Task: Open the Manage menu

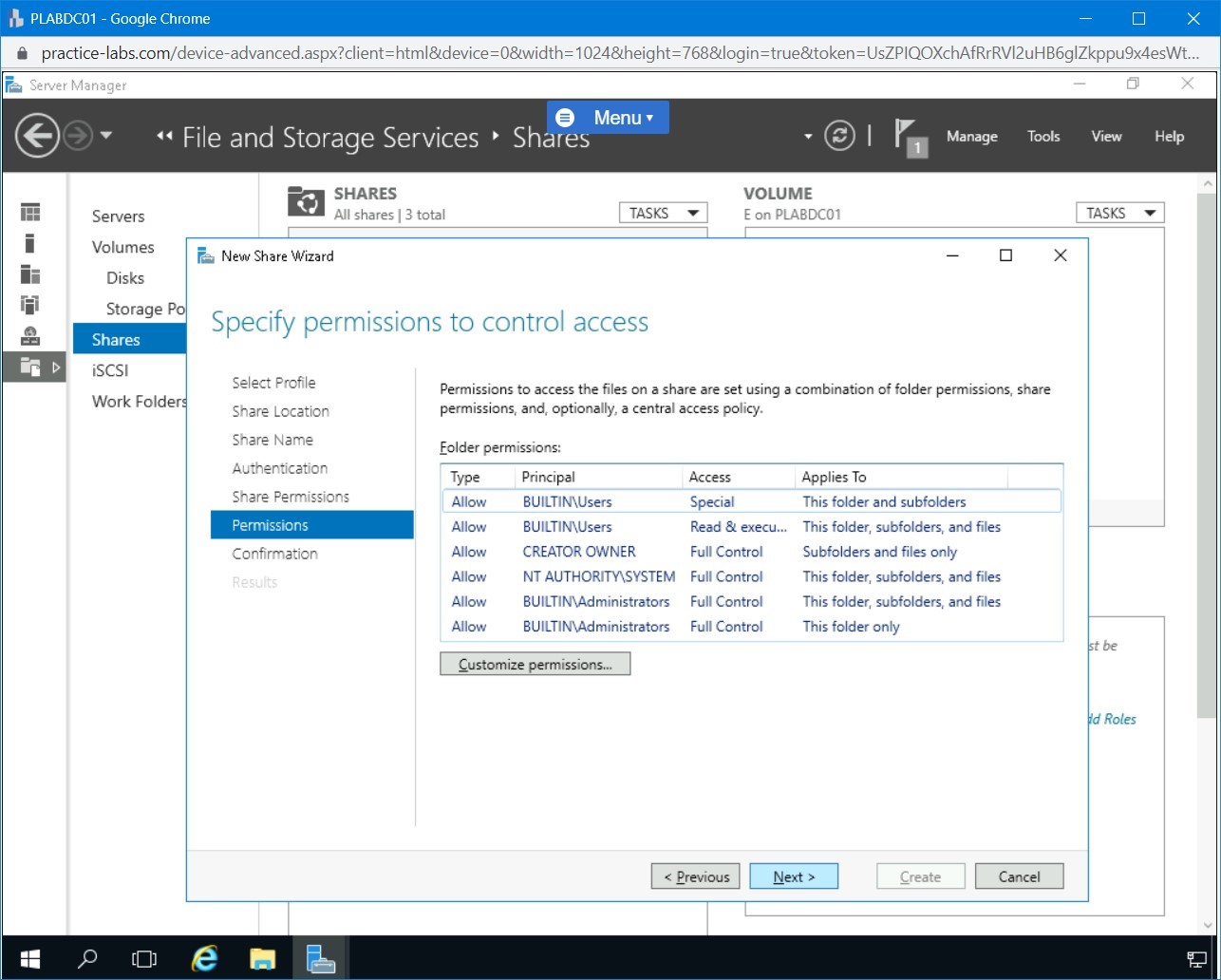Action: [x=971, y=137]
